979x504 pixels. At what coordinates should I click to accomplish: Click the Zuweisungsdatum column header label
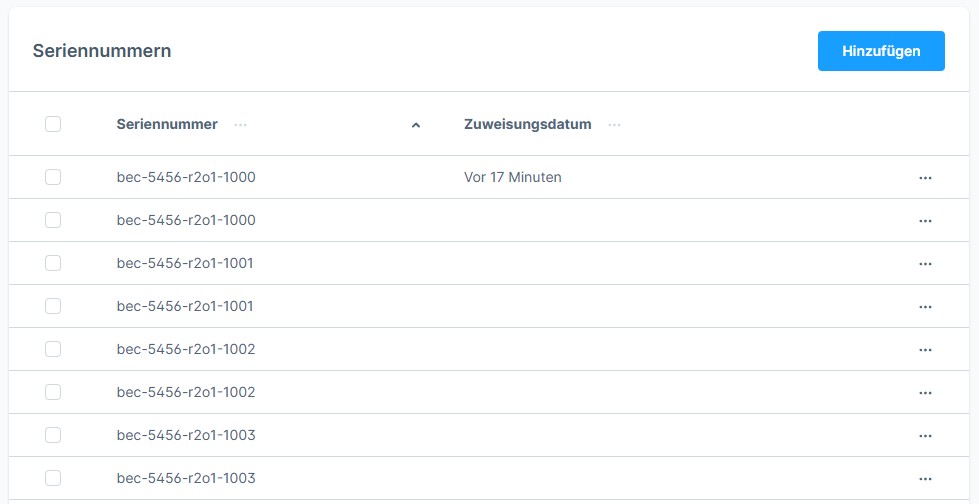[527, 124]
